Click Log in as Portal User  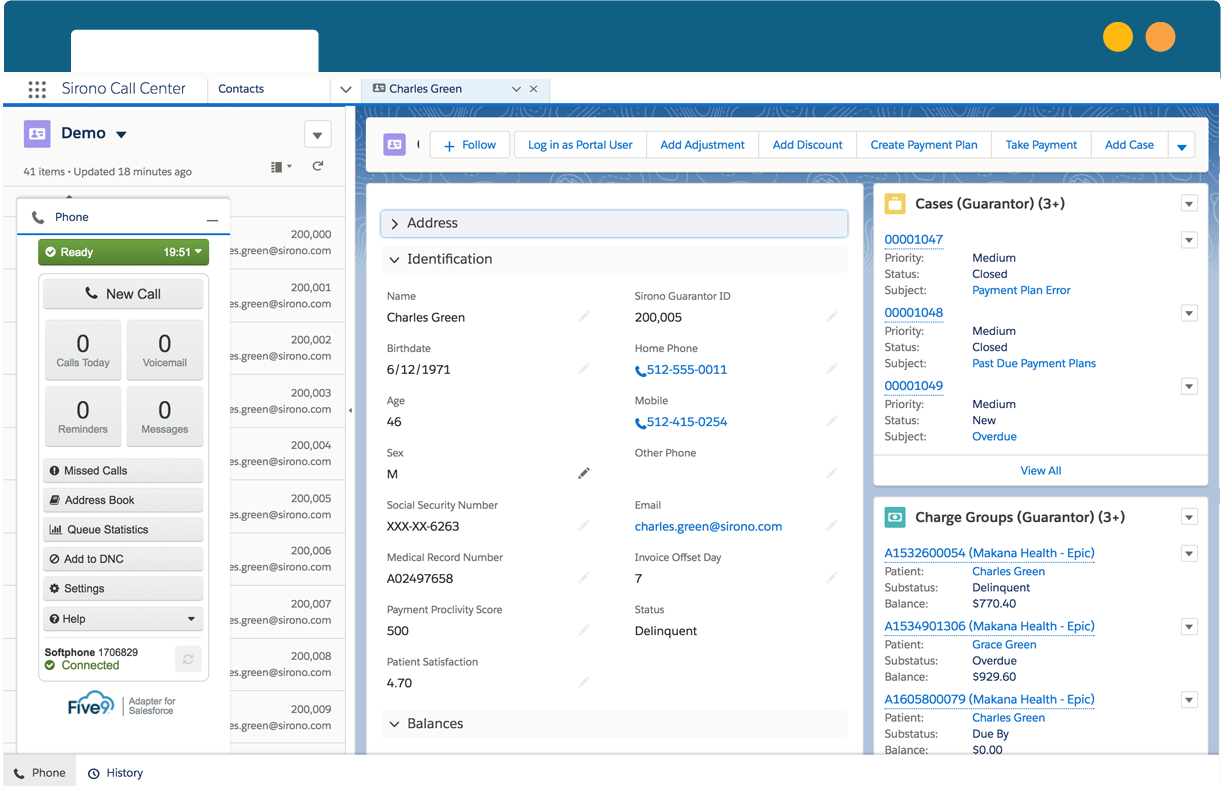pyautogui.click(x=580, y=145)
